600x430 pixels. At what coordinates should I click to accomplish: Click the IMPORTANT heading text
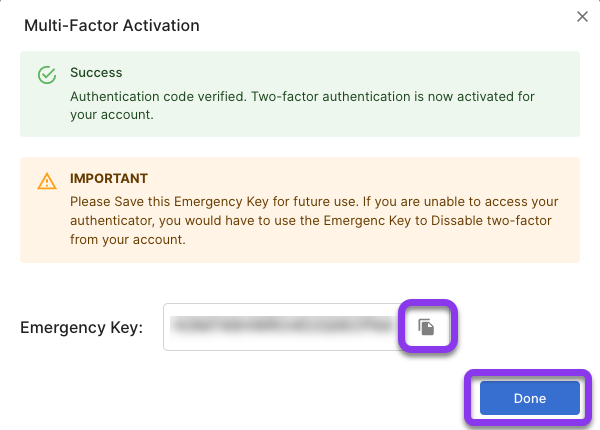(x=109, y=179)
